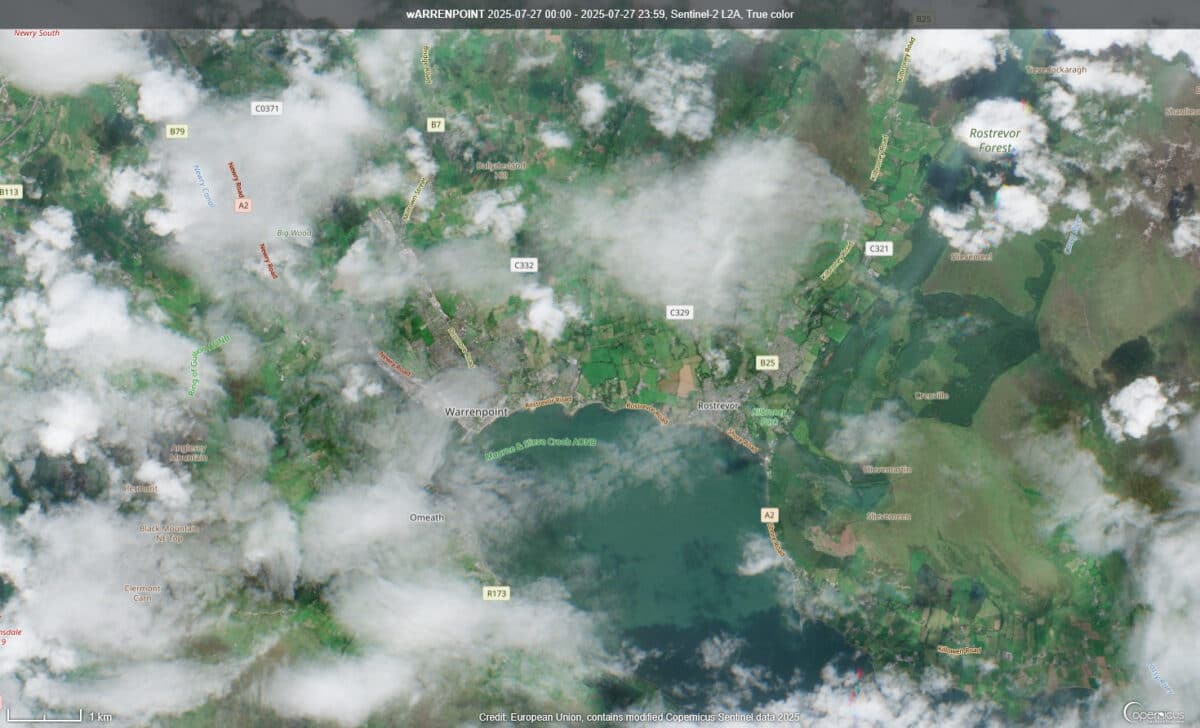
Task: Select the C321 road shield
Action: pos(879,247)
